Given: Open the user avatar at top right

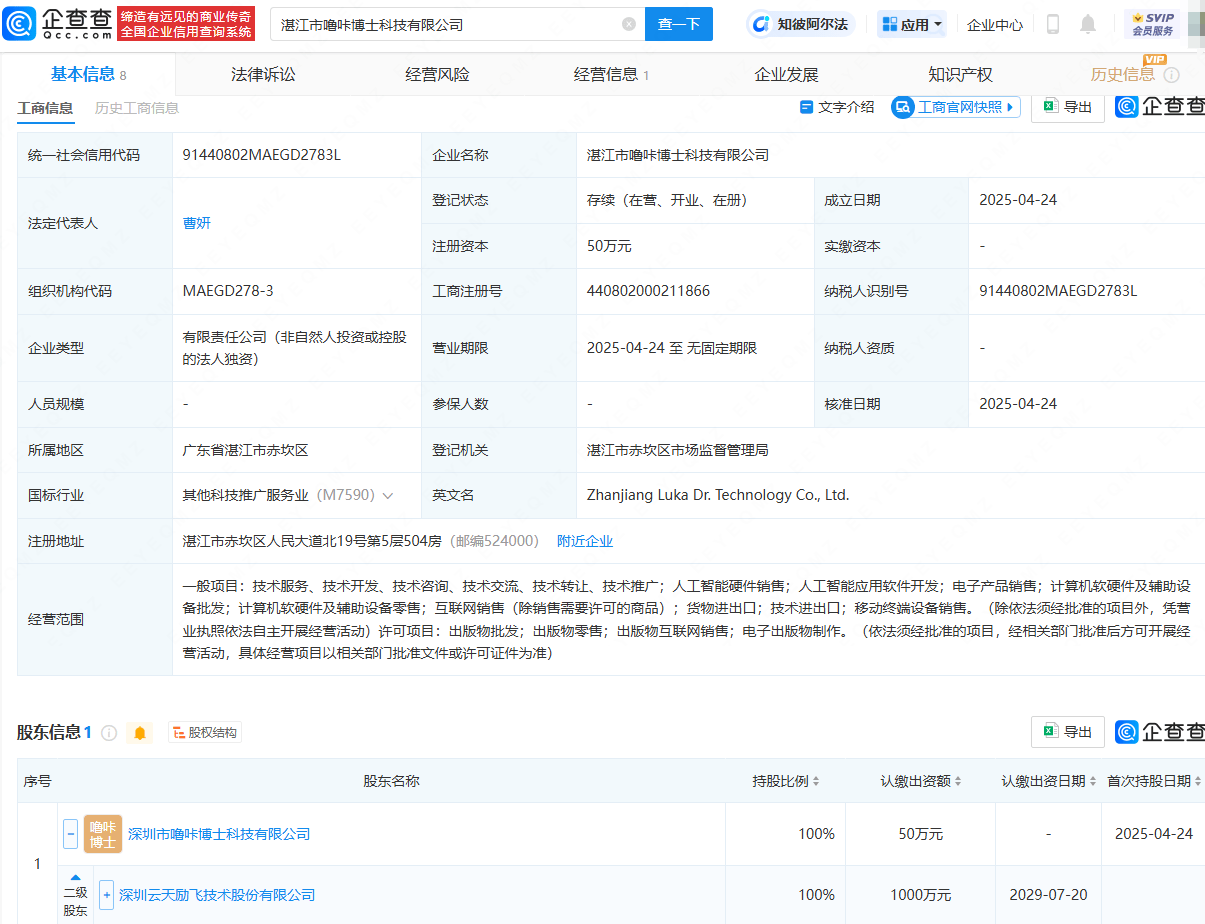Looking at the screenshot, I should (1196, 24).
